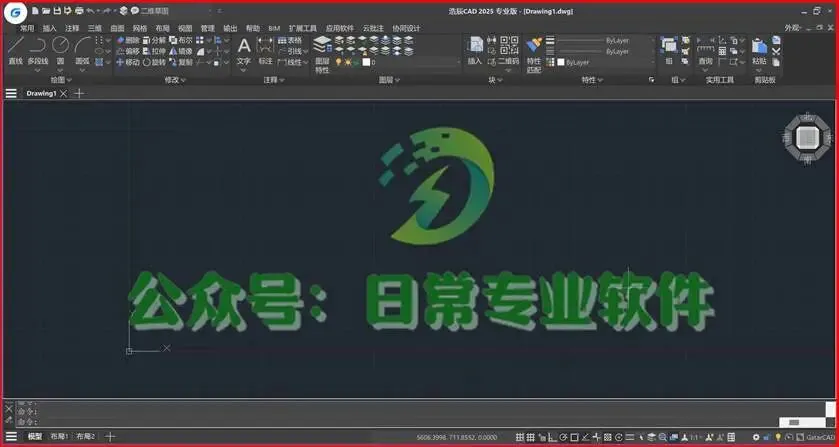Click the Query (查询) measure tool

(x=705, y=51)
